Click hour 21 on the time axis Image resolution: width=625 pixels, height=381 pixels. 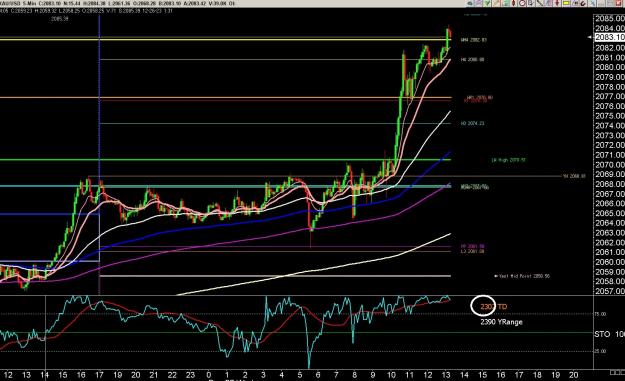[x=154, y=375]
